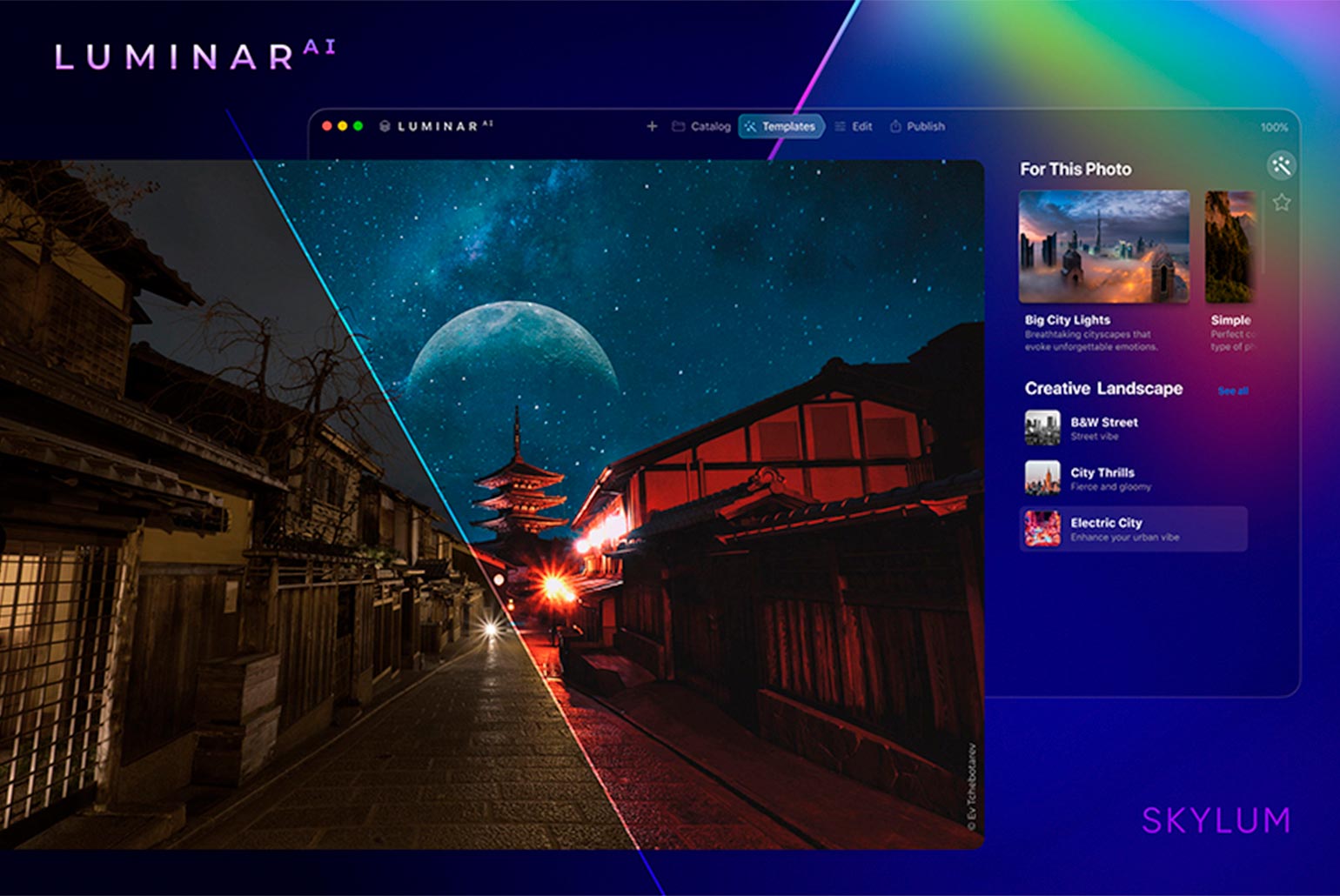Click the City Thrills thumbnail icon
Image resolution: width=1340 pixels, height=896 pixels.
tap(1042, 478)
